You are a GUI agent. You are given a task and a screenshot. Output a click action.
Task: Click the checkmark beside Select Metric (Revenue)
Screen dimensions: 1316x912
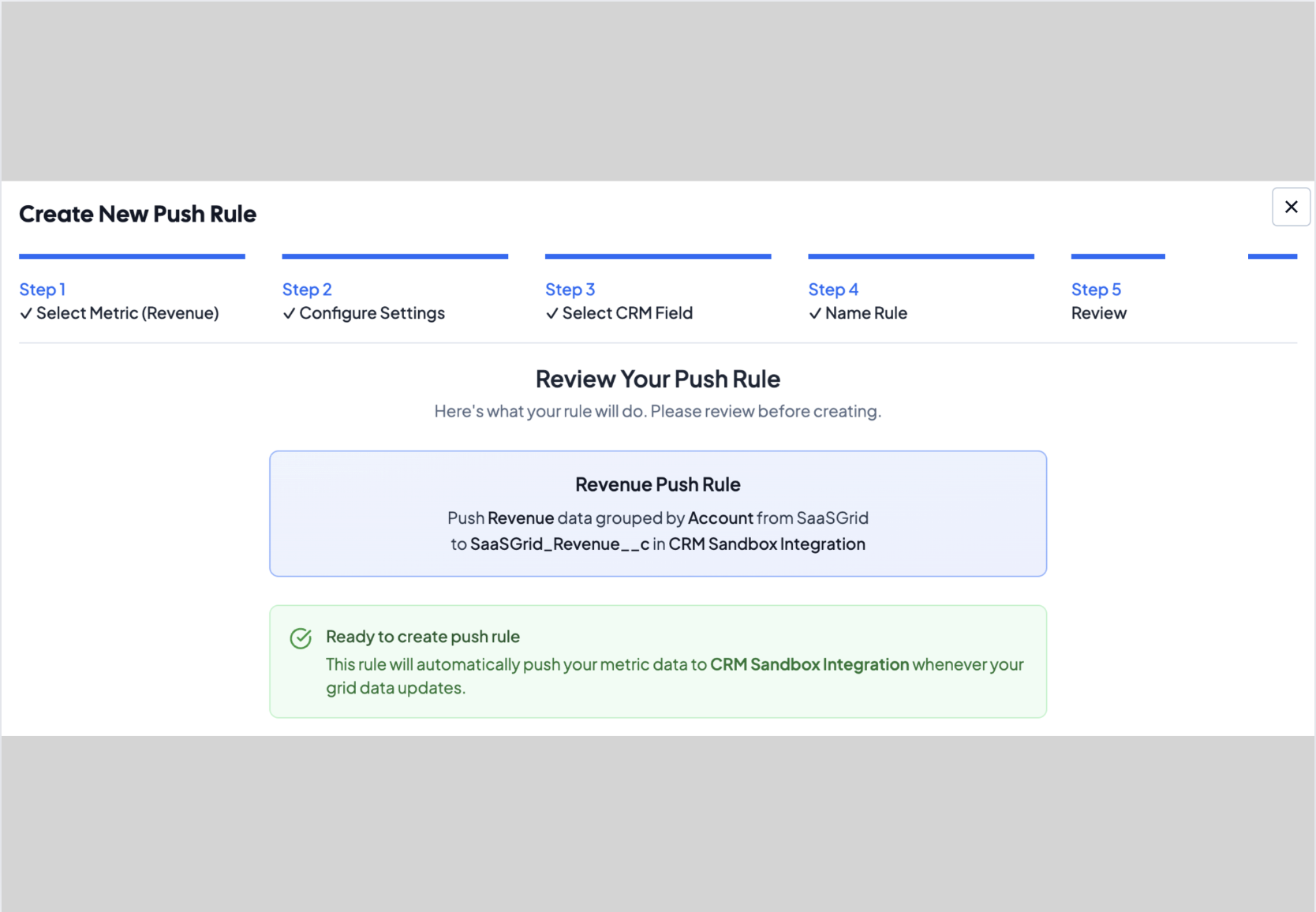pos(26,314)
